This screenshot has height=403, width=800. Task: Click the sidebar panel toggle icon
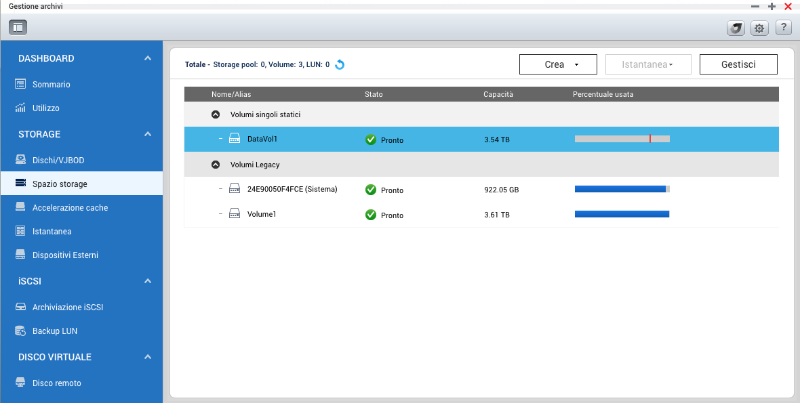coord(18,27)
